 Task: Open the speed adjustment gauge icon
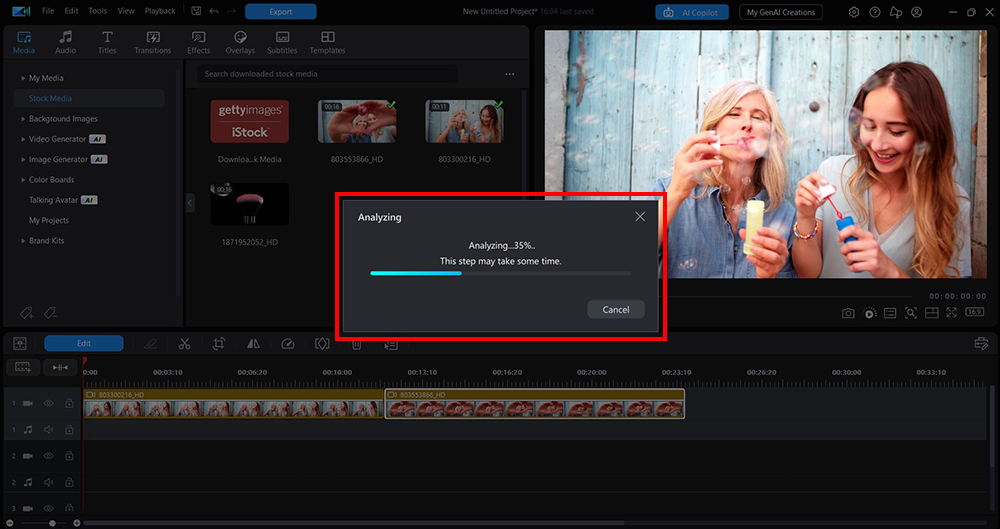click(288, 344)
